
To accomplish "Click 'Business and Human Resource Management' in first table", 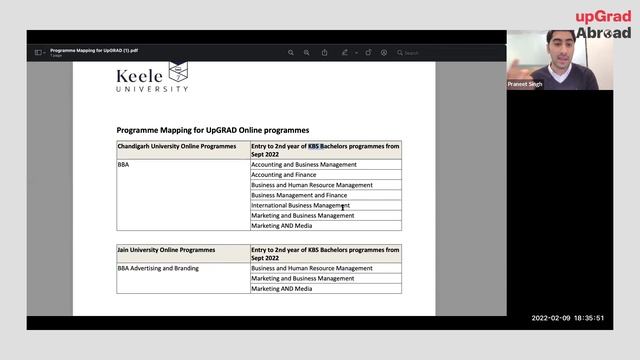I will click(x=326, y=185).
